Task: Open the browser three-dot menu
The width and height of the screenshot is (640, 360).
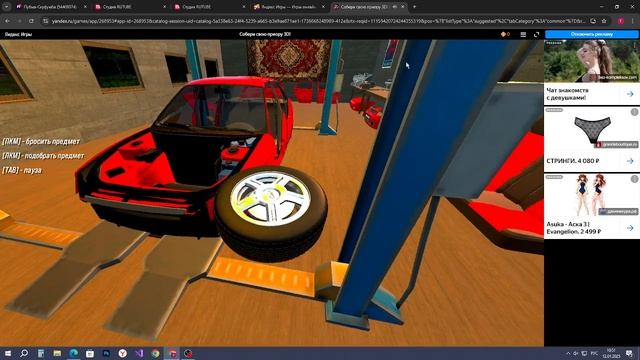Action: tap(633, 21)
